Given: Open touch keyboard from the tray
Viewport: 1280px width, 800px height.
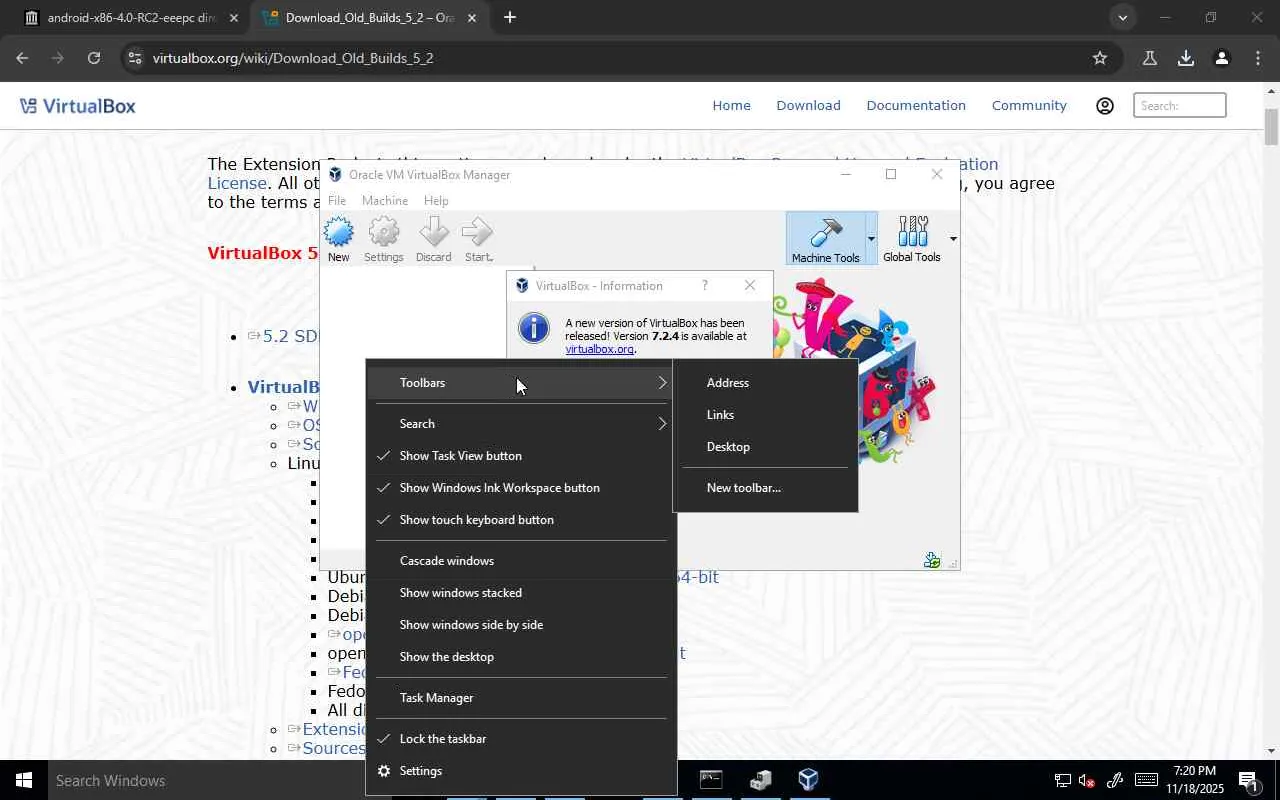Looking at the screenshot, I should (x=1146, y=780).
